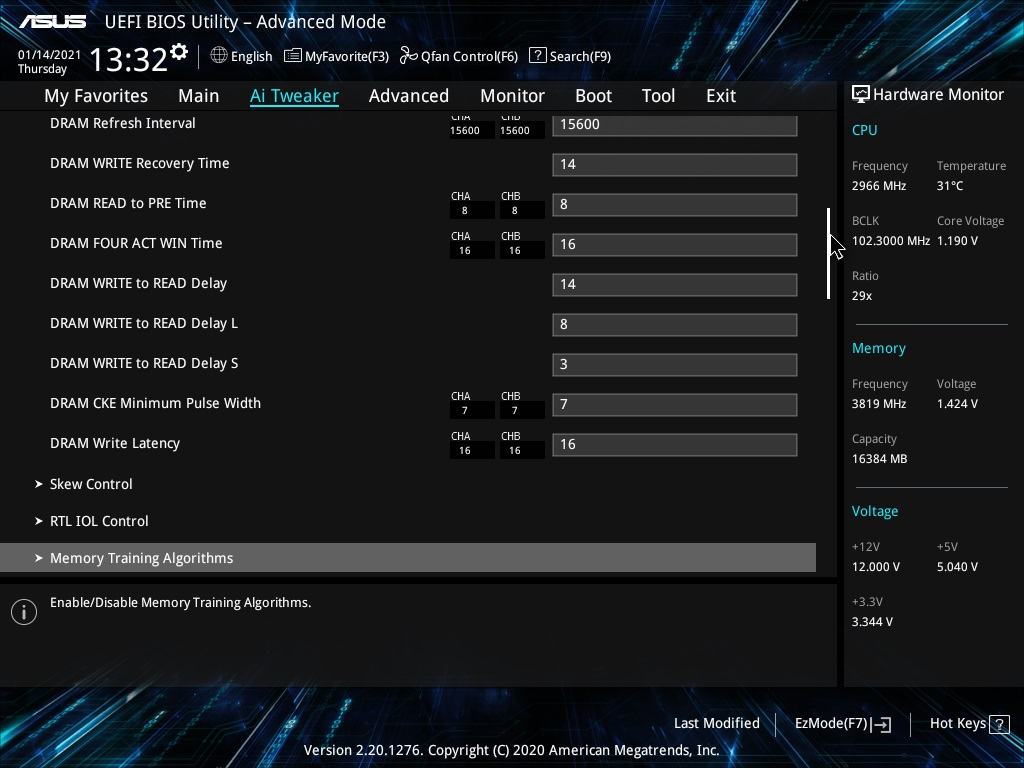Viewport: 1024px width, 768px height.
Task: Edit DRAM Refresh Interval value field
Action: [x=675, y=125]
